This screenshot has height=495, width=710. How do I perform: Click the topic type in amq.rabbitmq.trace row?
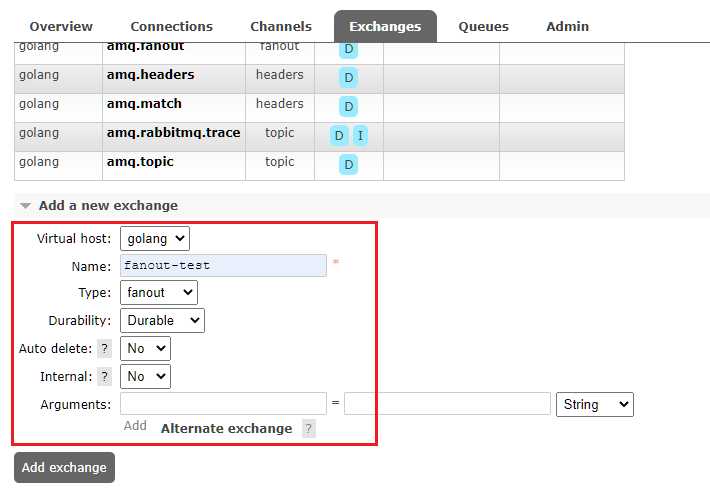280,133
